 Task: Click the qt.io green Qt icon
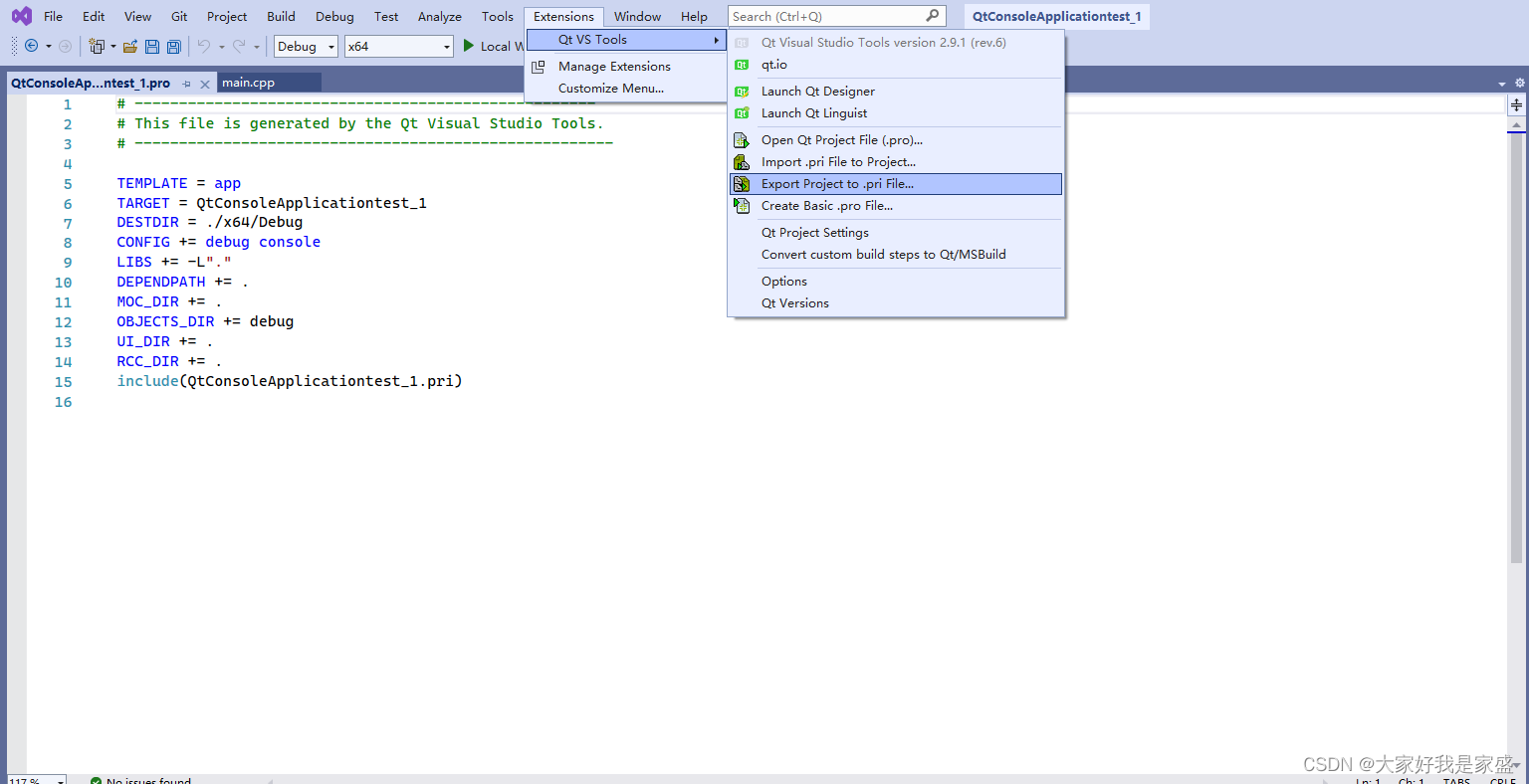click(x=742, y=65)
